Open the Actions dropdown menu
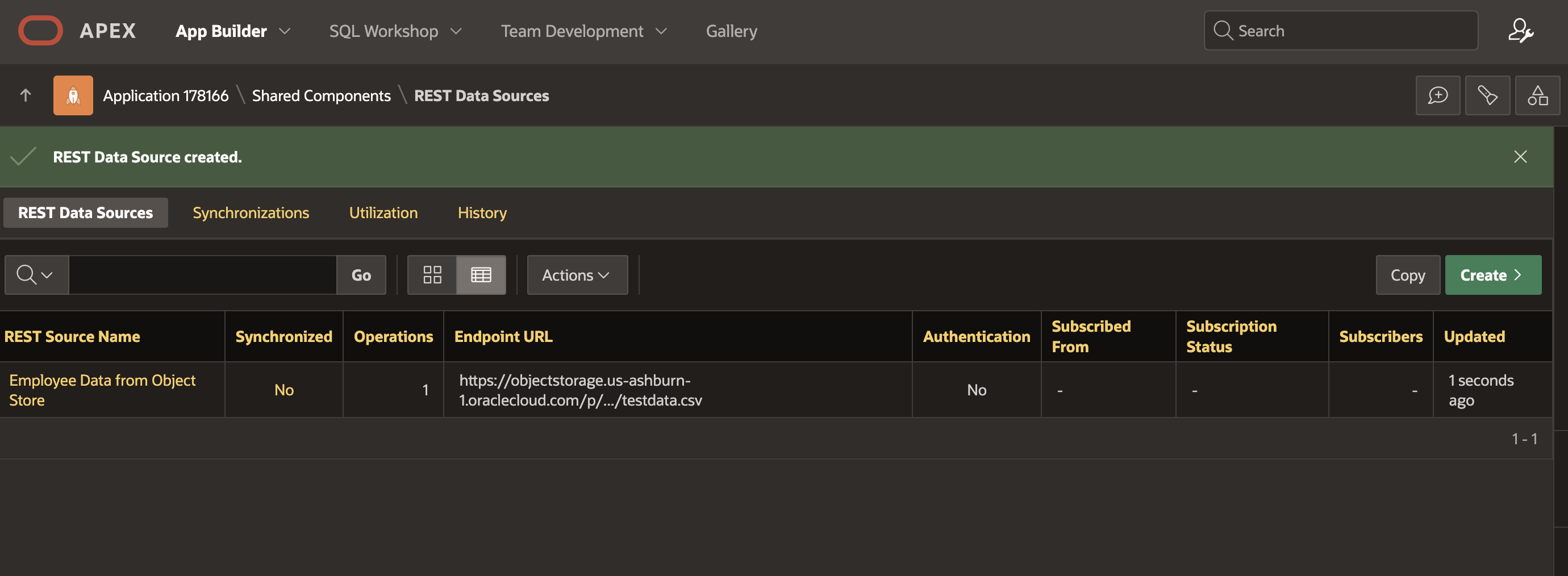Image resolution: width=1568 pixels, height=576 pixels. pyautogui.click(x=577, y=275)
